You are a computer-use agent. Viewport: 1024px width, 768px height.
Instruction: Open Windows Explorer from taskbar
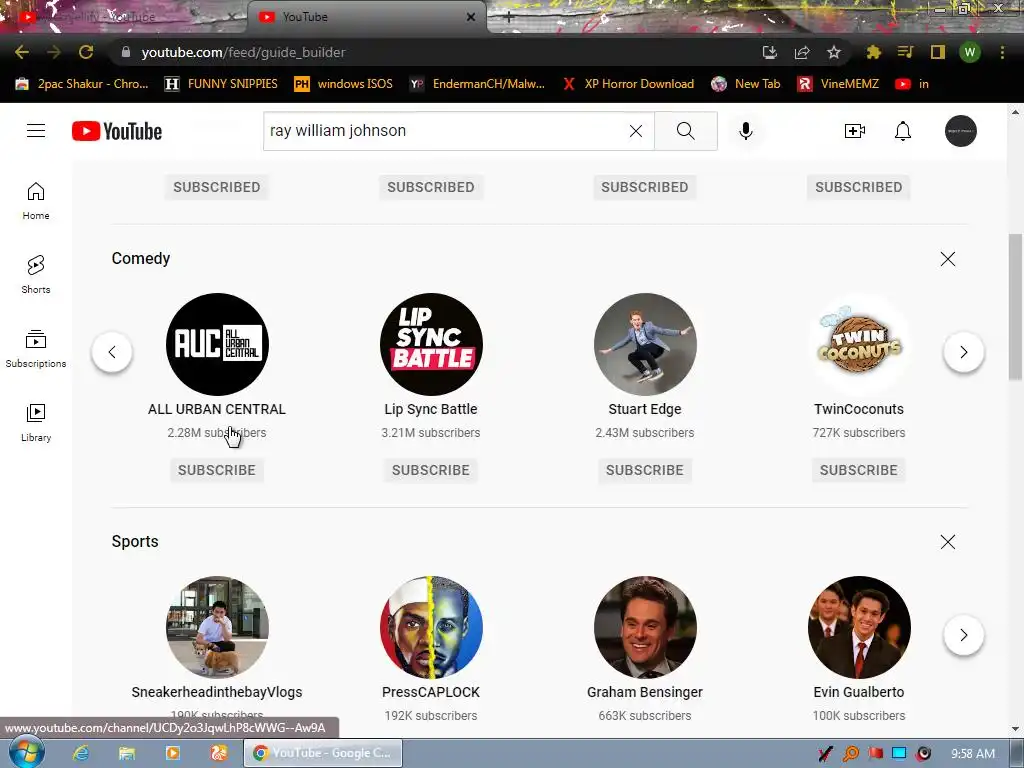click(x=127, y=753)
